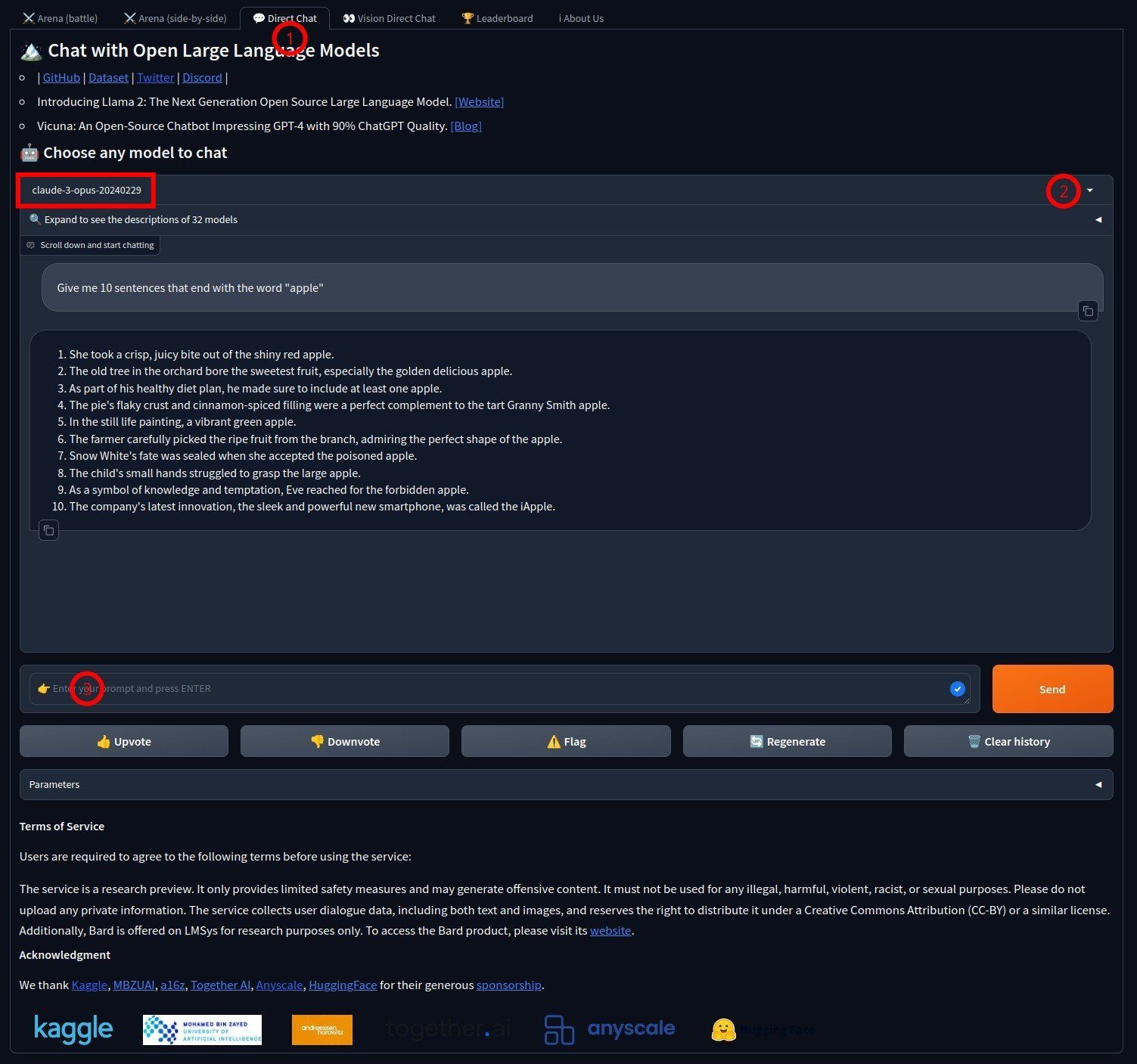1137x1064 pixels.
Task: Click the Kaggle sponsor logo
Action: point(73,1029)
